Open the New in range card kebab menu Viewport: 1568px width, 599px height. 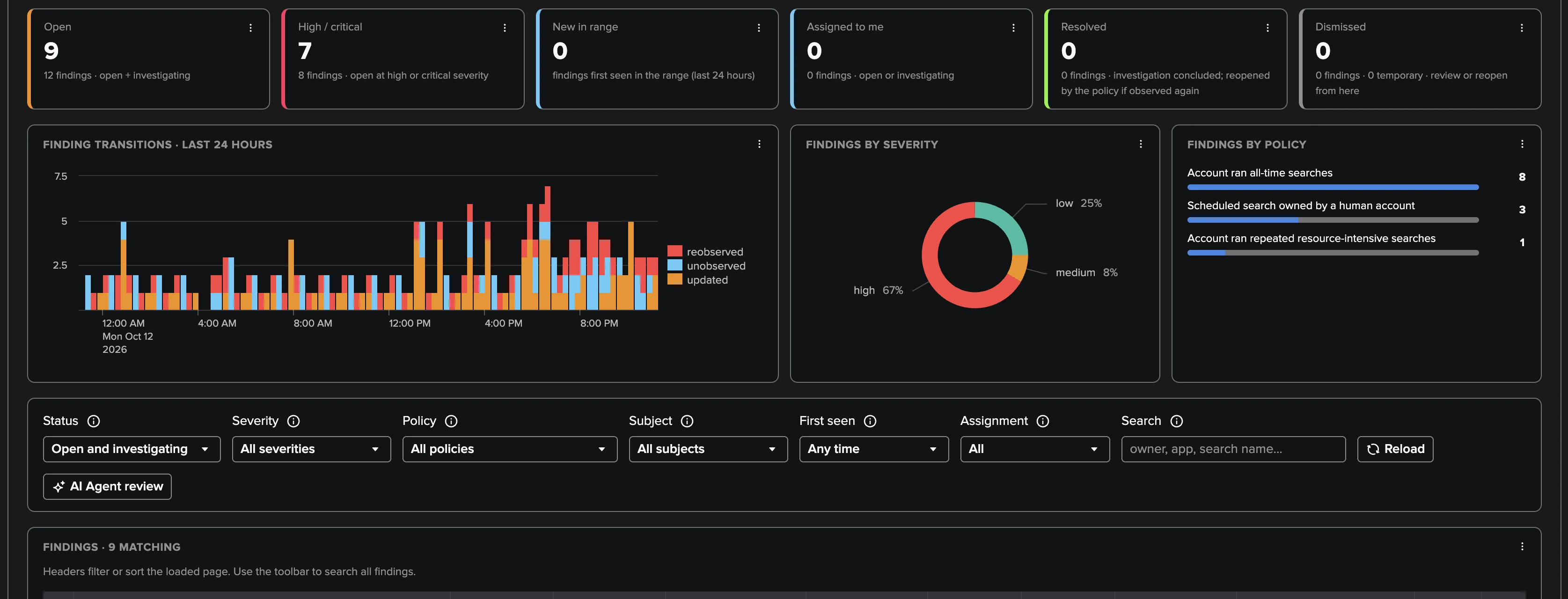click(x=758, y=28)
